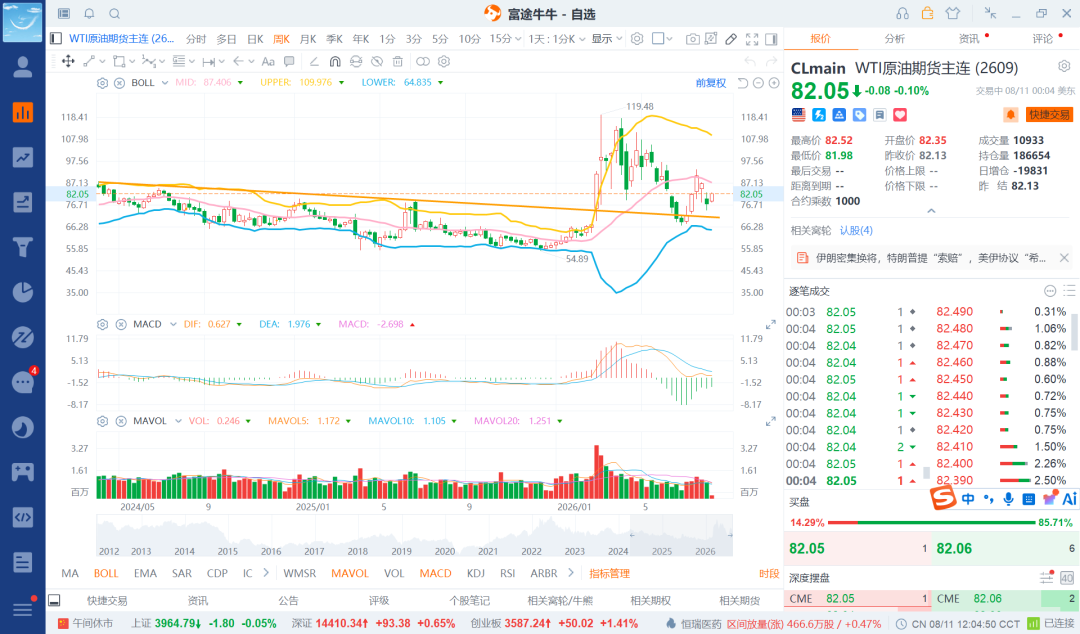Open the 1天:1分K dropdown
This screenshot has height=634, width=1080.
click(557, 39)
